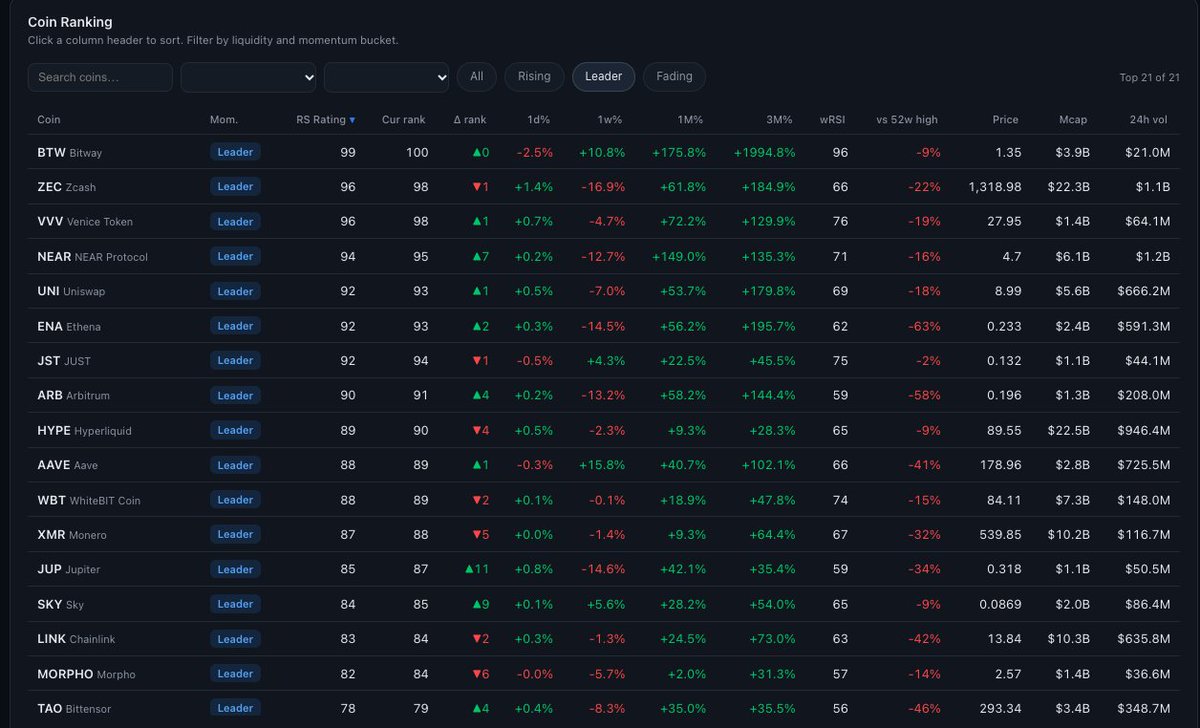Click the Leader badge in the ENA row
The image size is (1200, 728).
235,326
